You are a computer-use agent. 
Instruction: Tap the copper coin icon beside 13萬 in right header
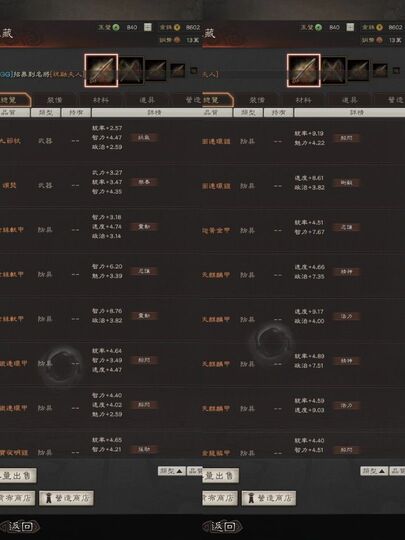(x=379, y=40)
